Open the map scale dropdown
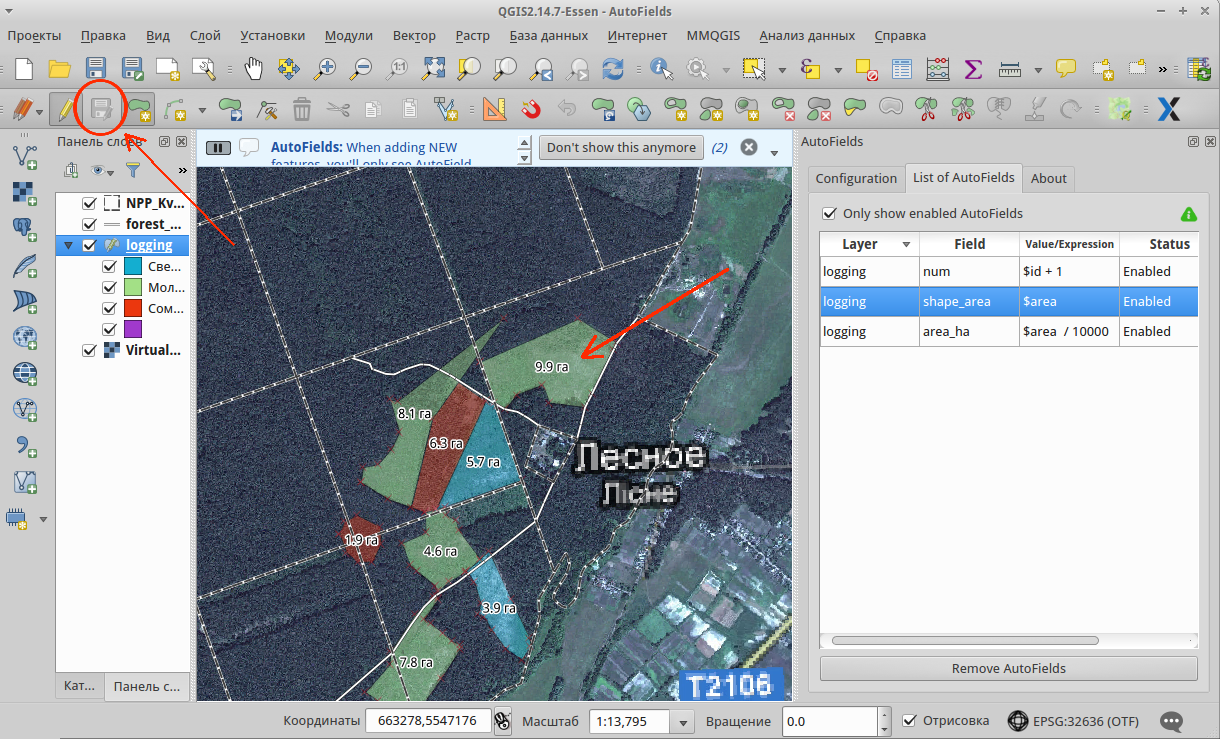 point(684,721)
